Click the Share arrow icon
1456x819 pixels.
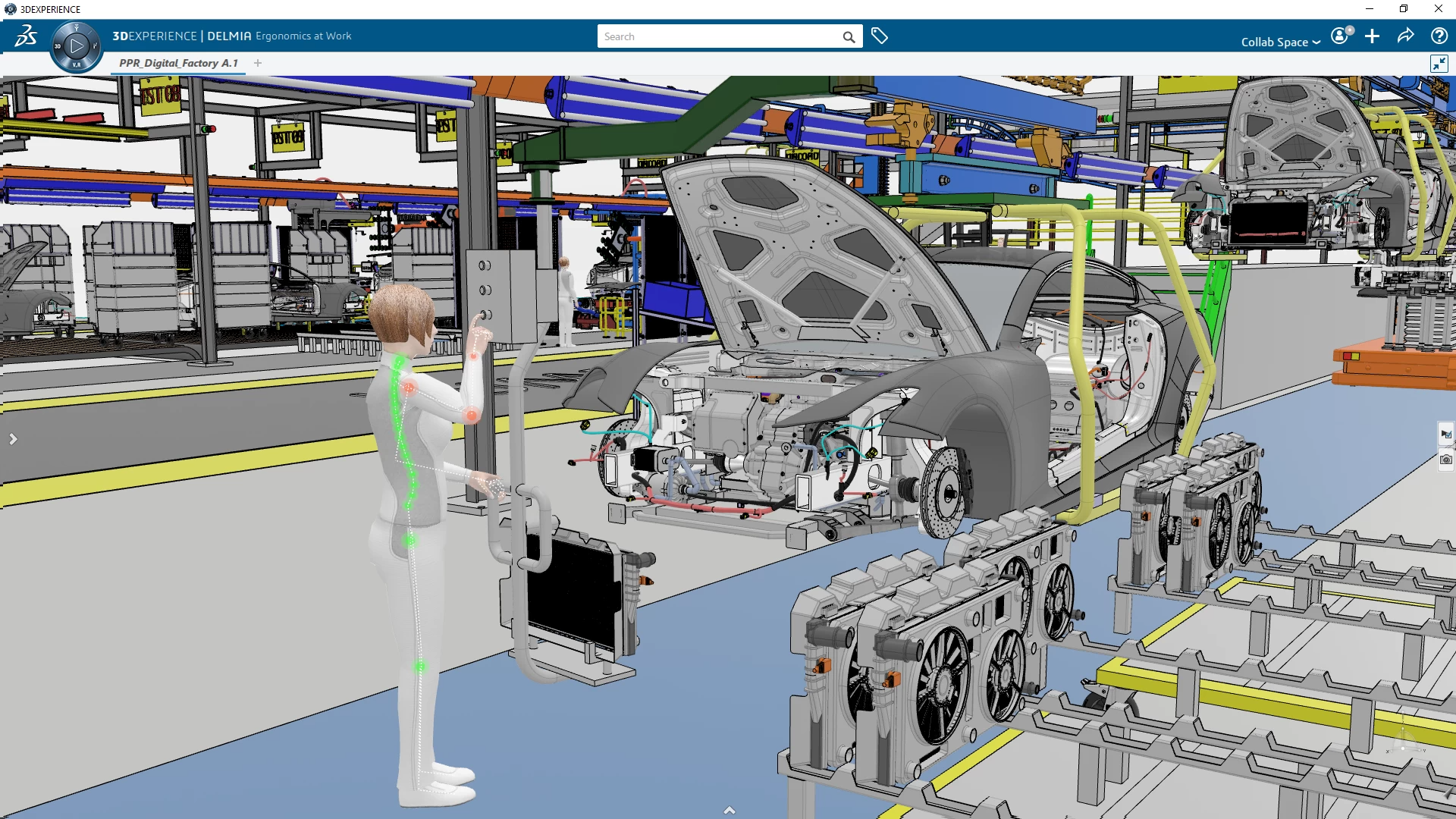1405,36
